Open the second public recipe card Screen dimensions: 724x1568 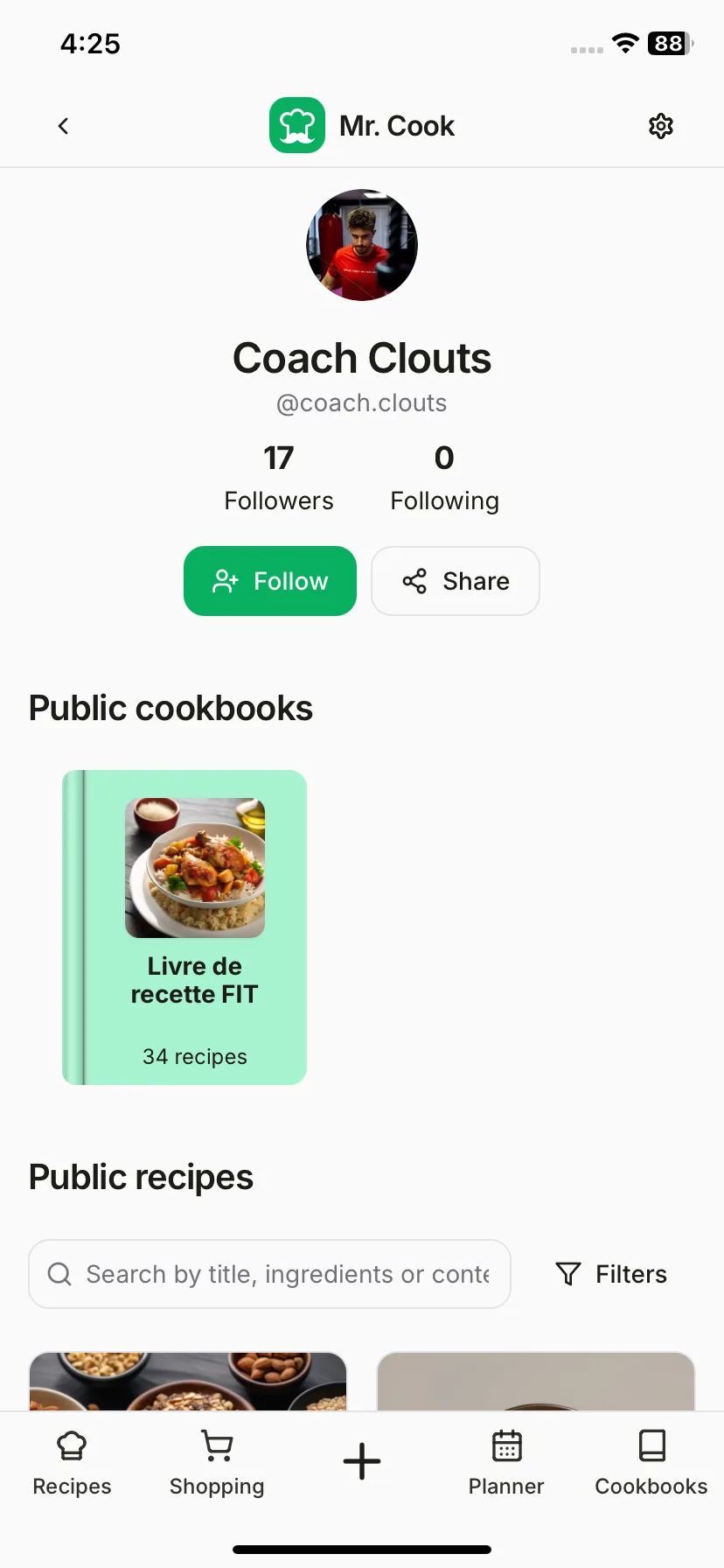point(536,1382)
